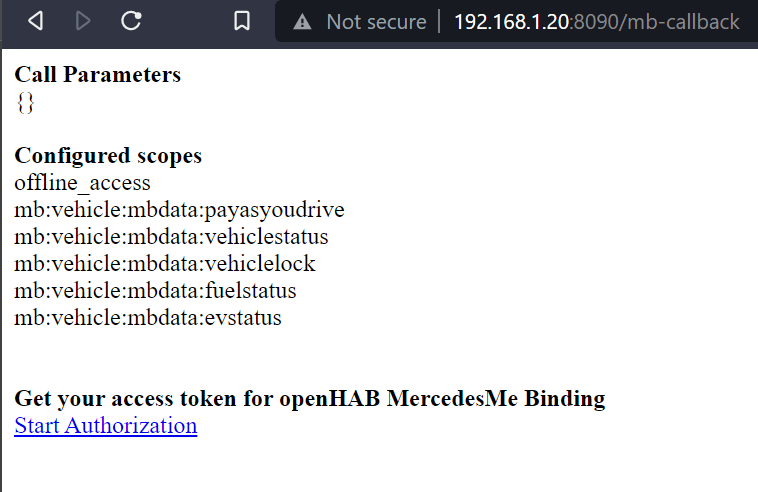Screen dimensions: 758x492
Task: Bookmark this page with the bookmark icon
Action: [241, 21]
